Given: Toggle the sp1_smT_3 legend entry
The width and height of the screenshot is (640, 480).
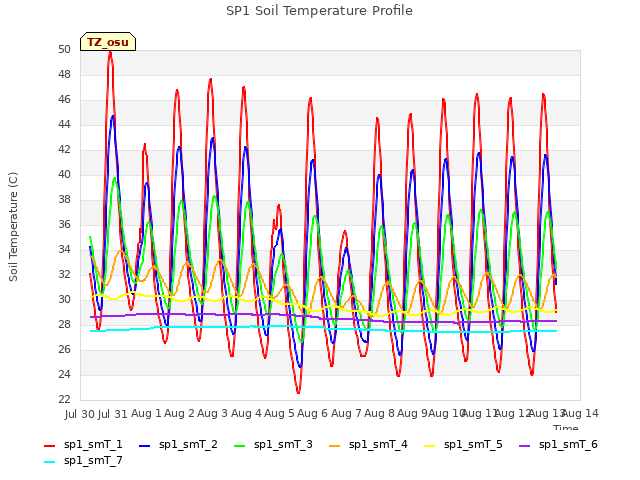Looking at the screenshot, I should tap(273, 444).
